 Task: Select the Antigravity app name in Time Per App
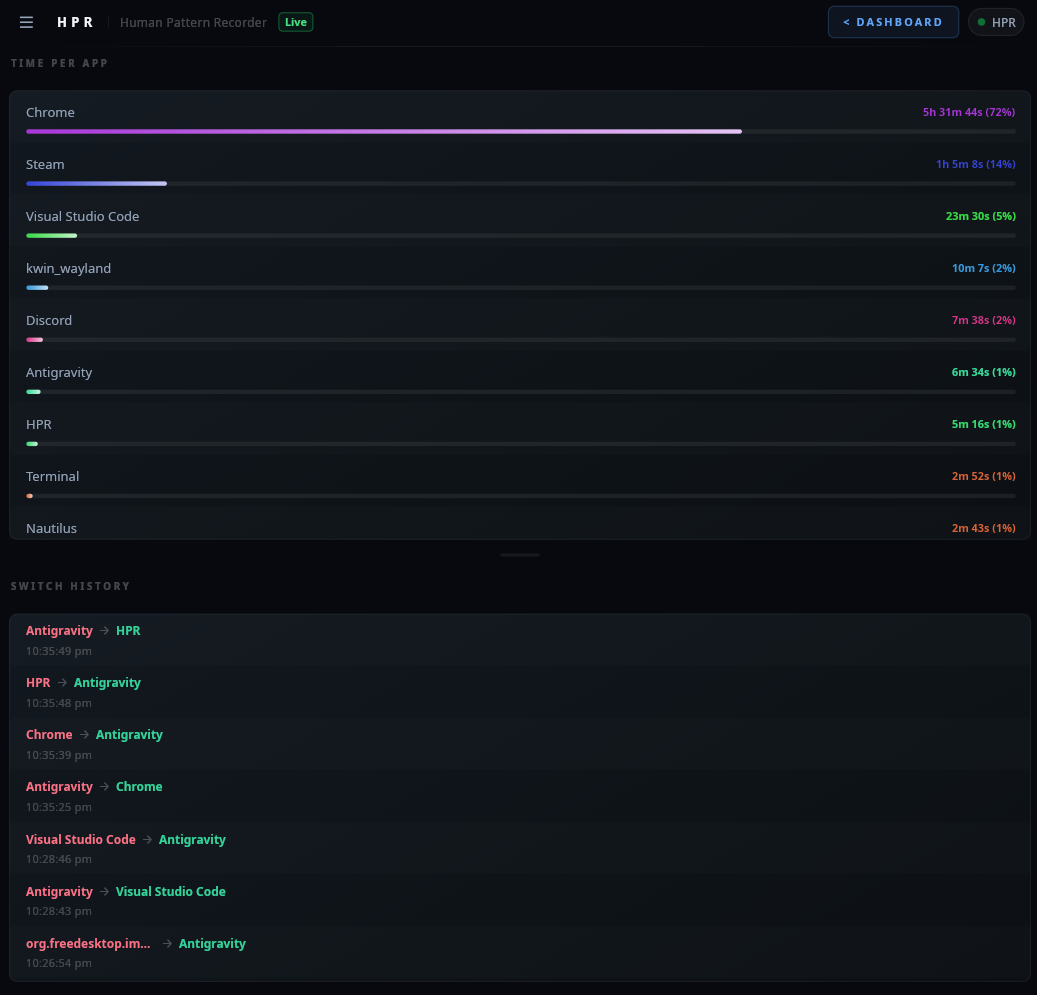point(59,372)
